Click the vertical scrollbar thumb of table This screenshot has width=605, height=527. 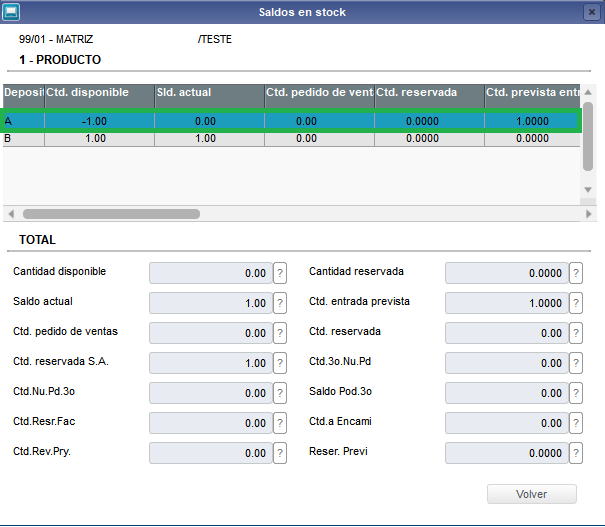click(x=588, y=136)
